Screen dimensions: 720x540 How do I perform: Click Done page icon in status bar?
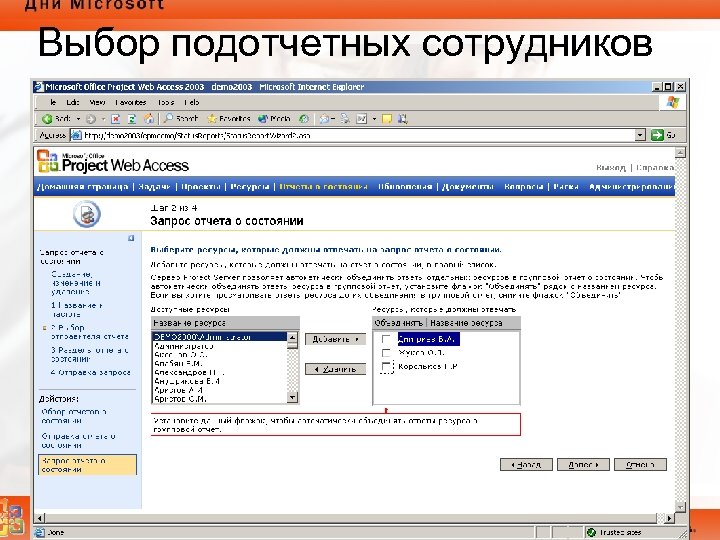(40, 532)
